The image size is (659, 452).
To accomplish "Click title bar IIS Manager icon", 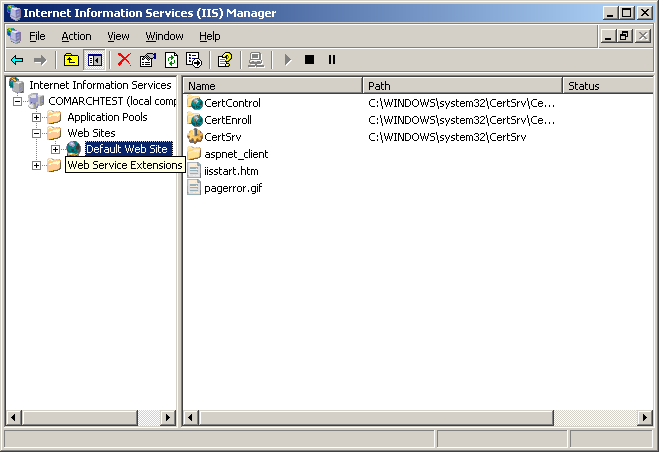I will click(x=14, y=13).
